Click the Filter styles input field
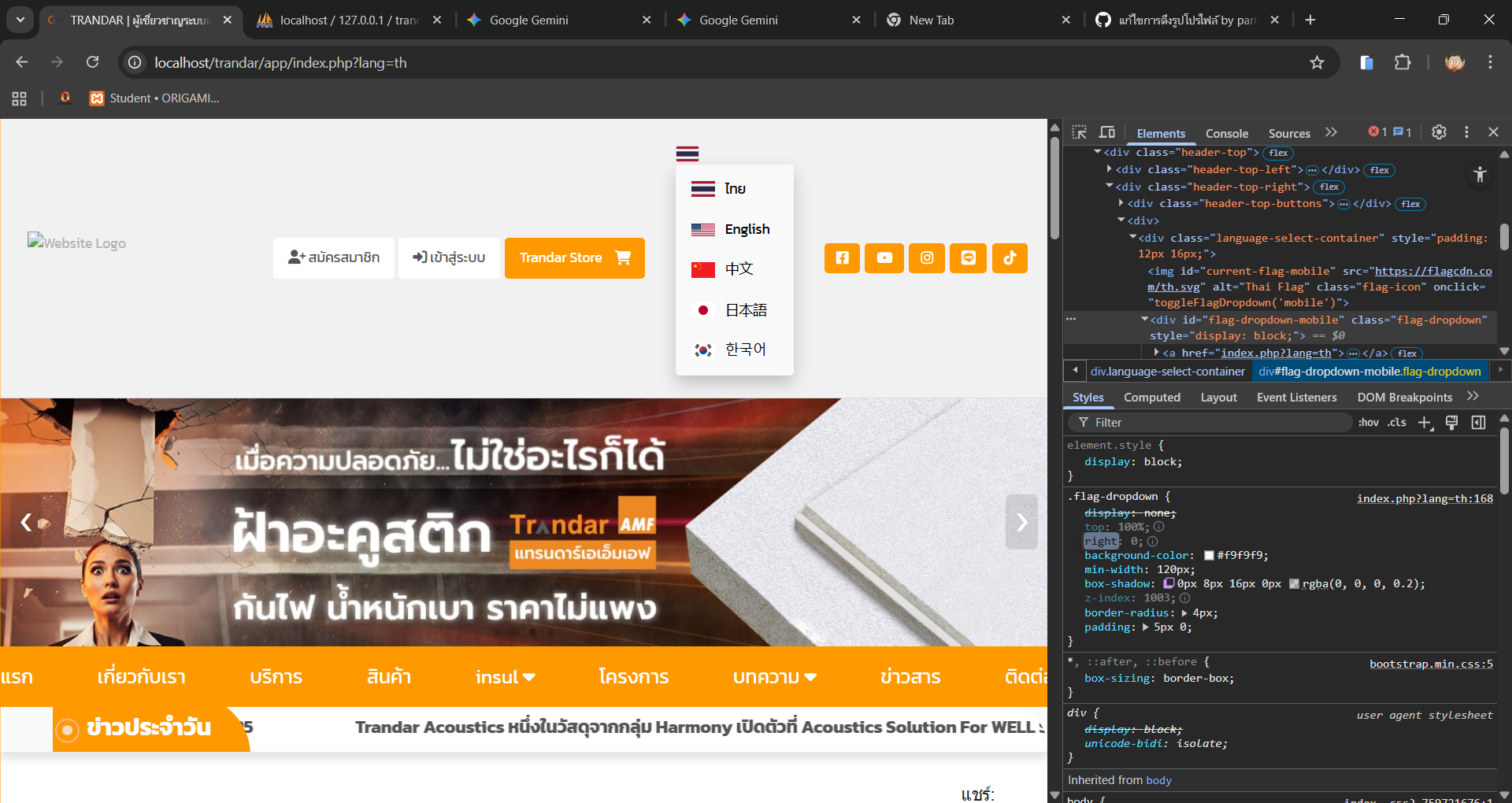The width and height of the screenshot is (1512, 803). 1213,423
